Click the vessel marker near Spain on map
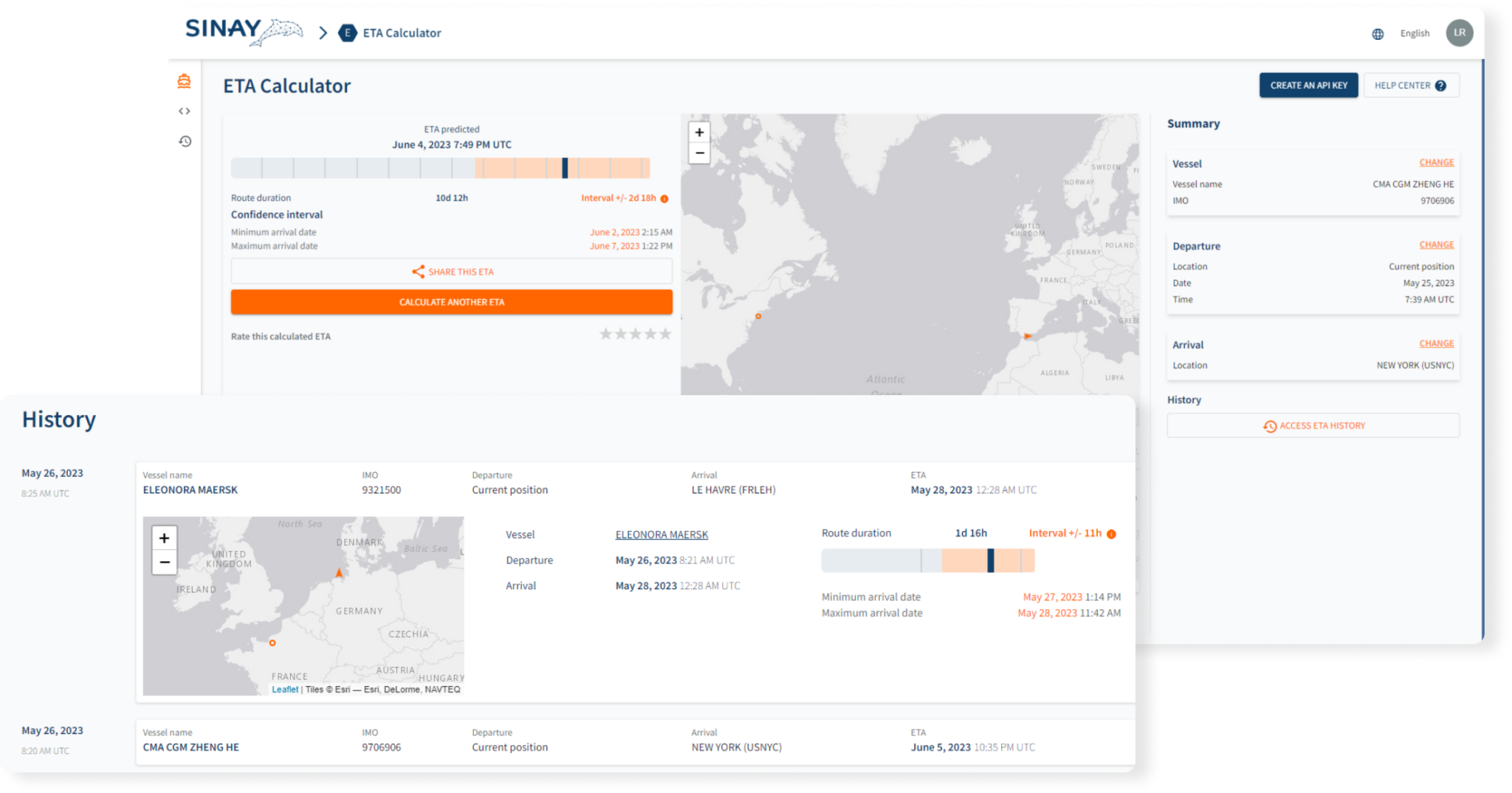Viewport: 1512px width, 793px height. coord(1027,336)
